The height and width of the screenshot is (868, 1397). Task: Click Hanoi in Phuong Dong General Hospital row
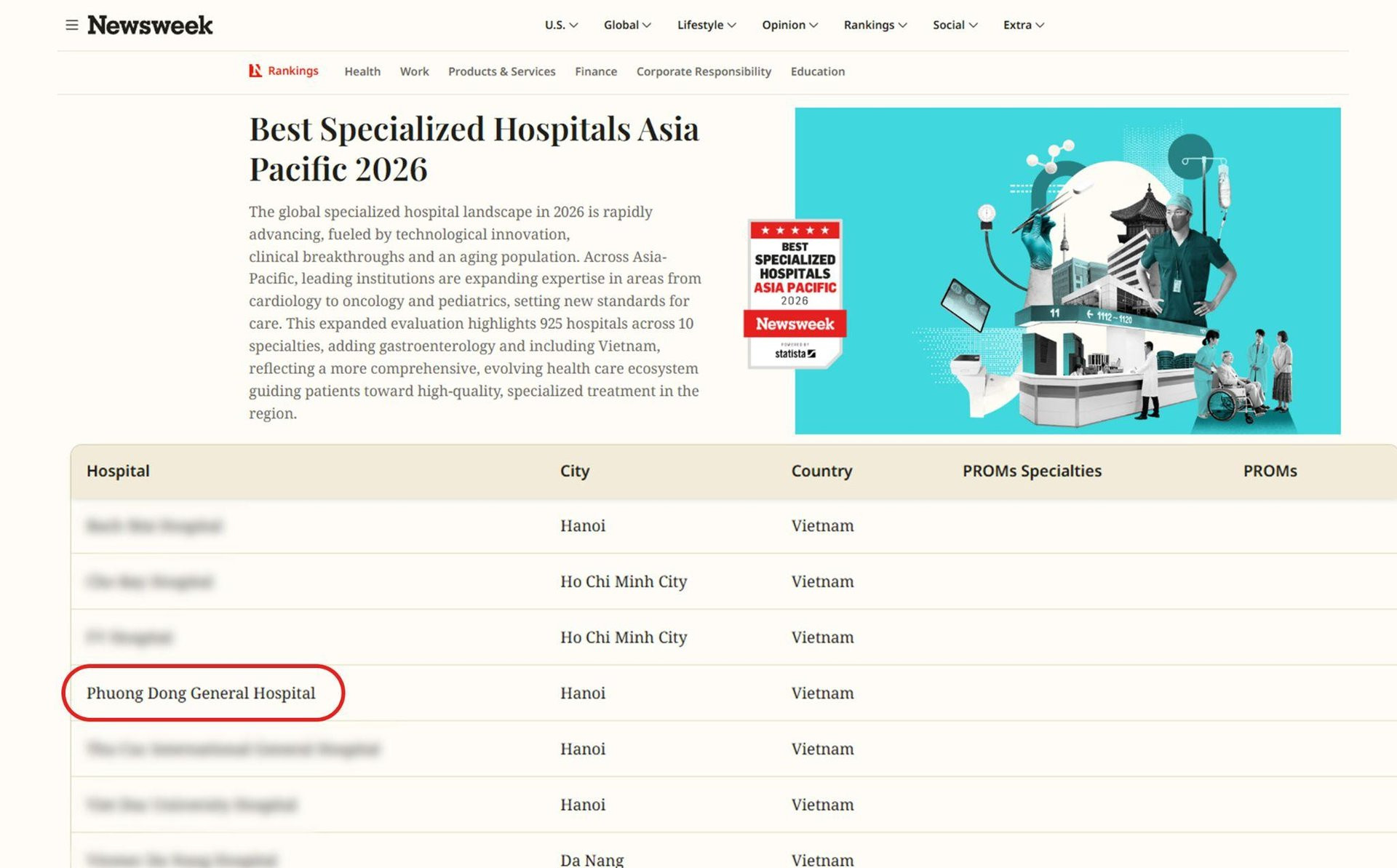pyautogui.click(x=583, y=693)
